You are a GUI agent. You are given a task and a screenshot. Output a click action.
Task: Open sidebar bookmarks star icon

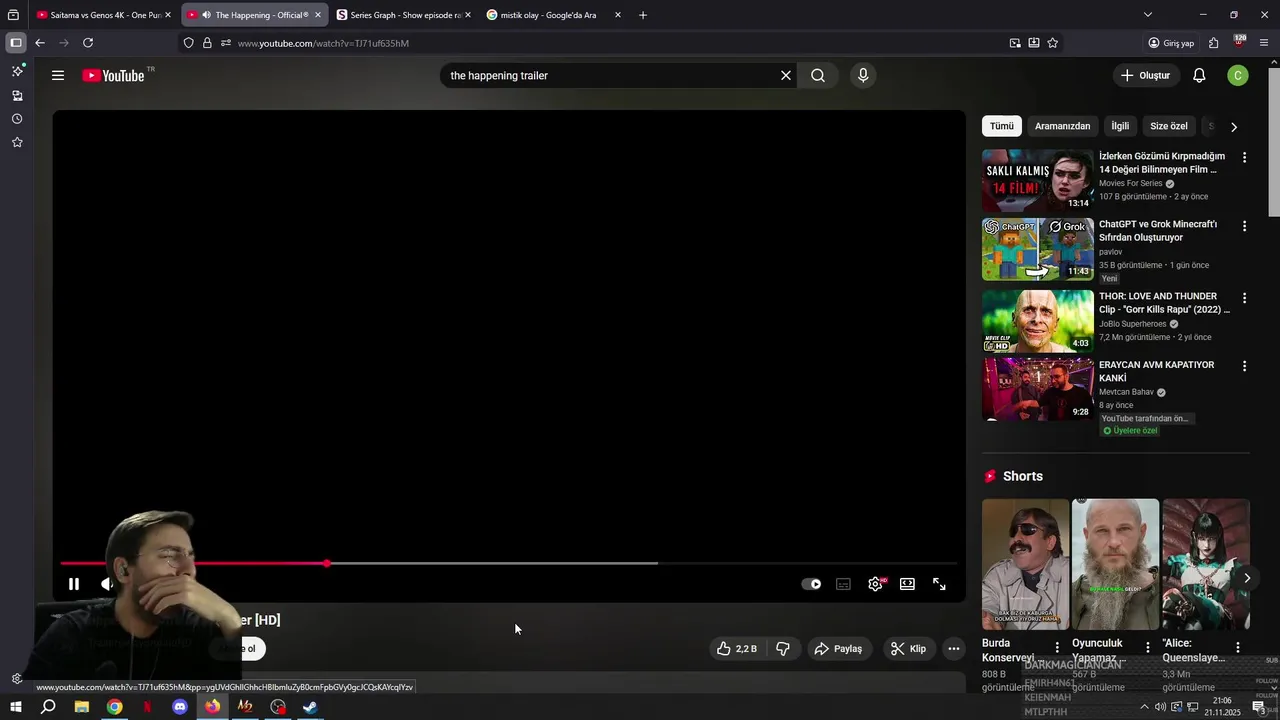click(x=17, y=143)
